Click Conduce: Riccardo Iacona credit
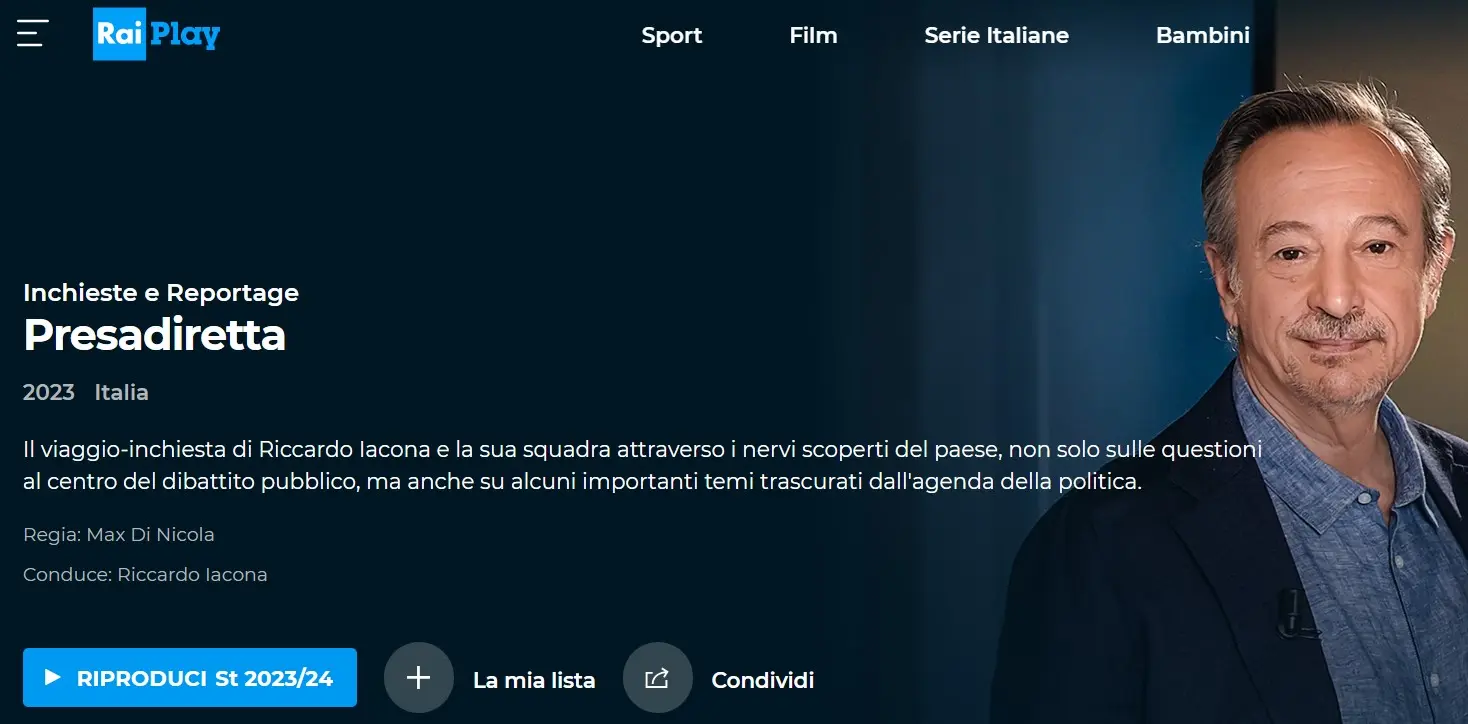This screenshot has width=1468, height=724. (x=145, y=575)
